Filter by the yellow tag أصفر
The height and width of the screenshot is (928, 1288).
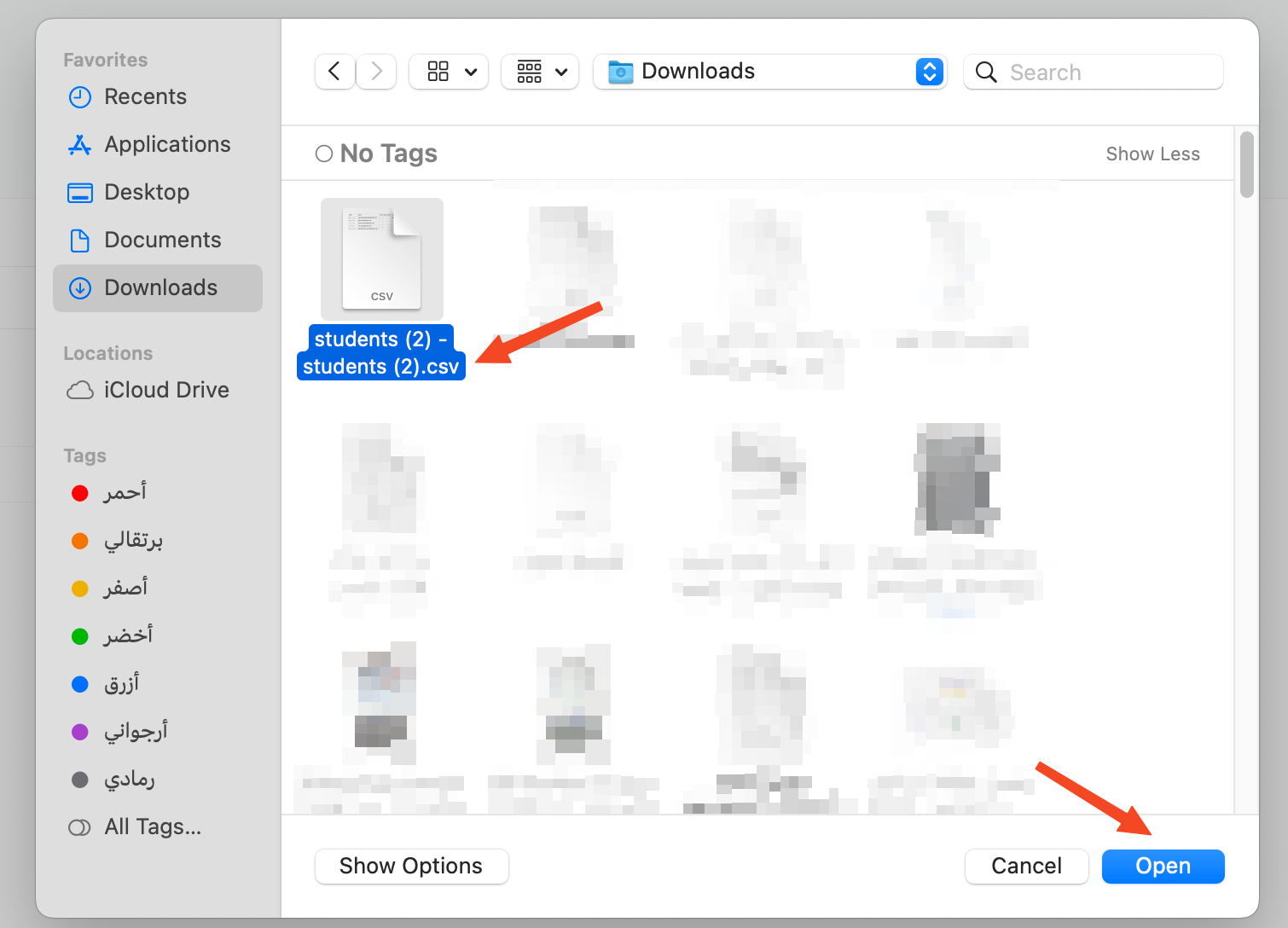(158, 589)
